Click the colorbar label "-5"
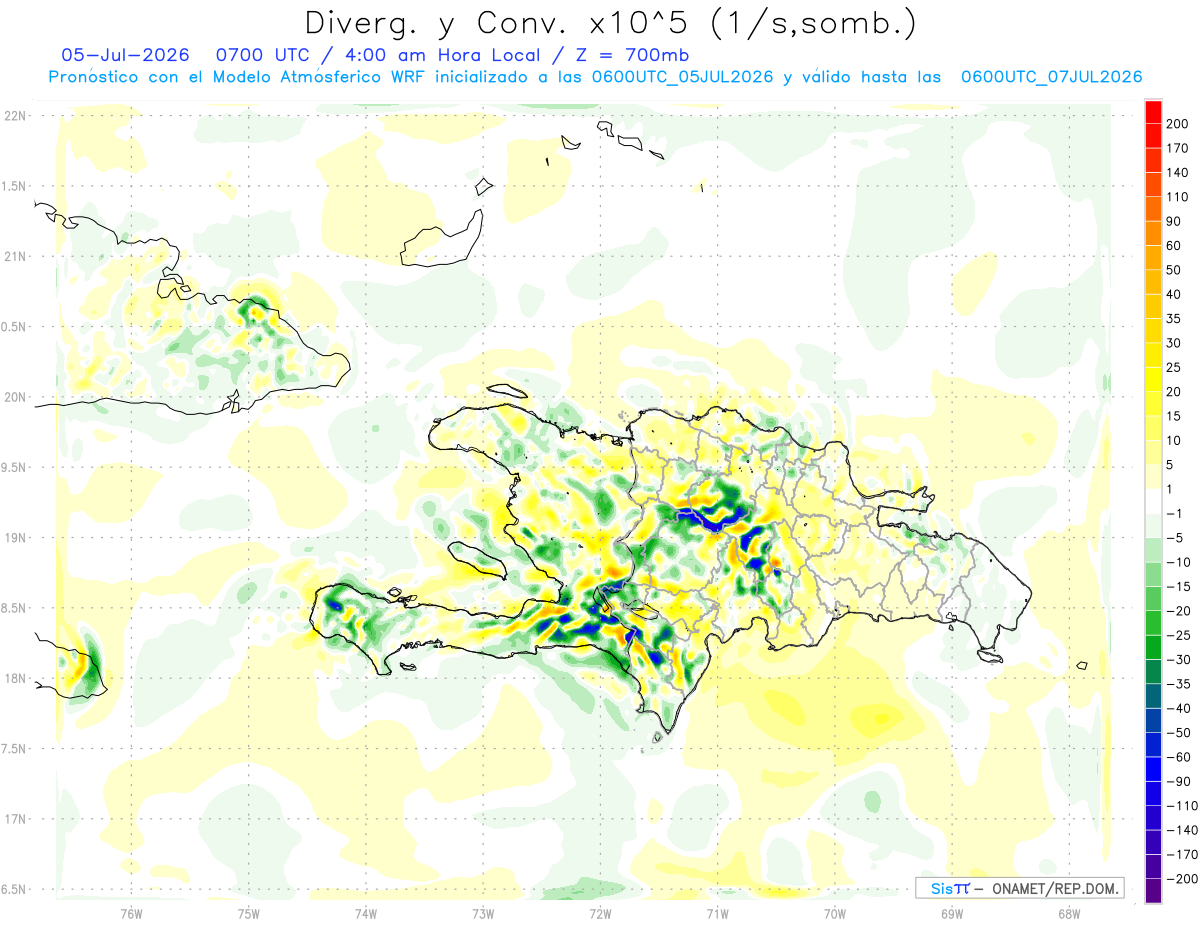Viewport: 1200px width, 927px height. tap(1174, 537)
